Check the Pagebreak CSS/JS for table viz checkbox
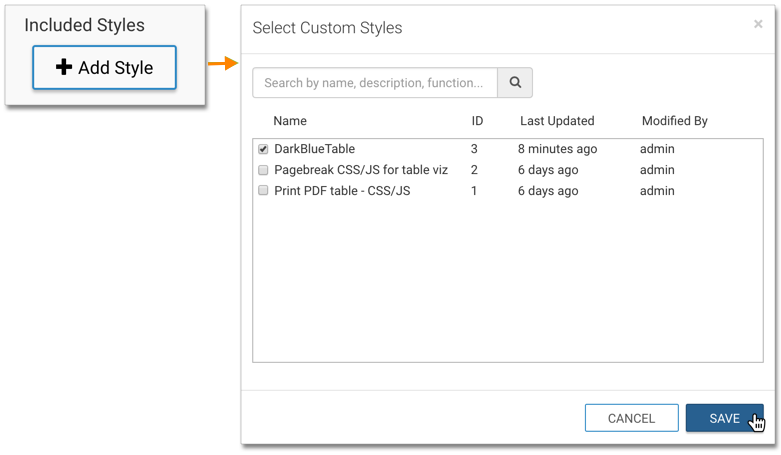The height and width of the screenshot is (455, 781). 264,170
